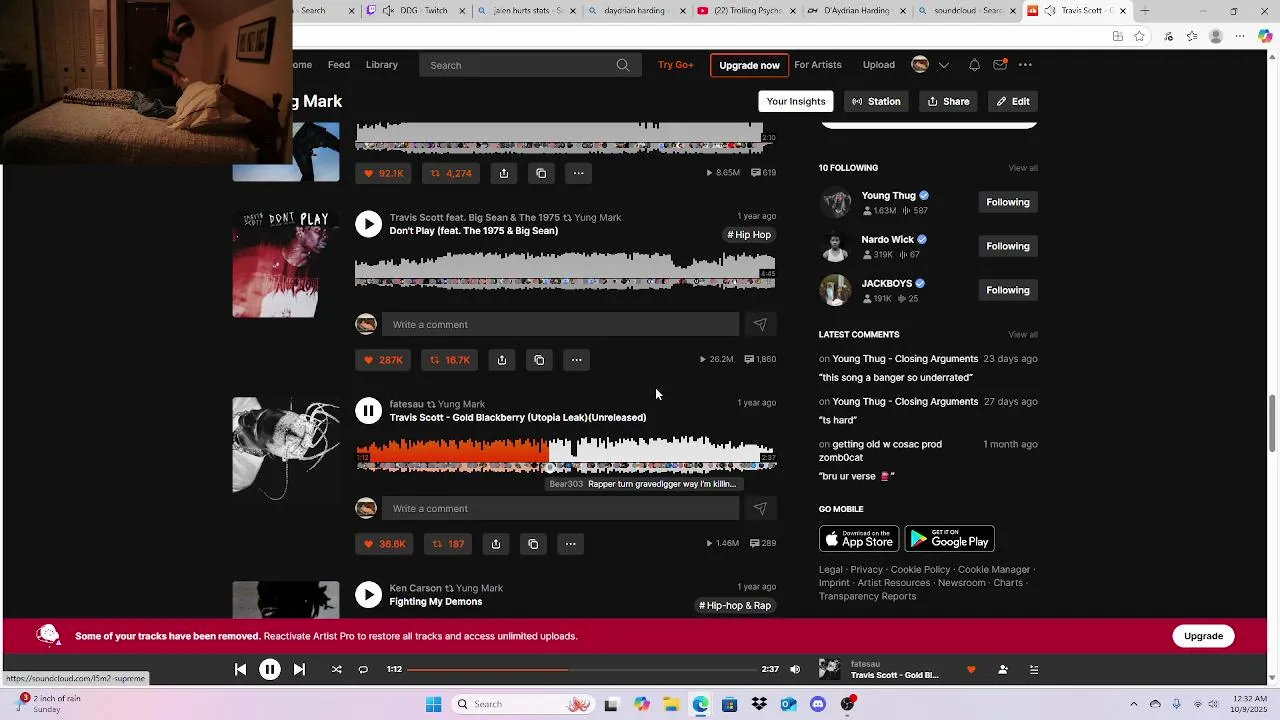Toggle like on Gold Blackberry (36.8K)
The image size is (1280, 720).
point(384,544)
